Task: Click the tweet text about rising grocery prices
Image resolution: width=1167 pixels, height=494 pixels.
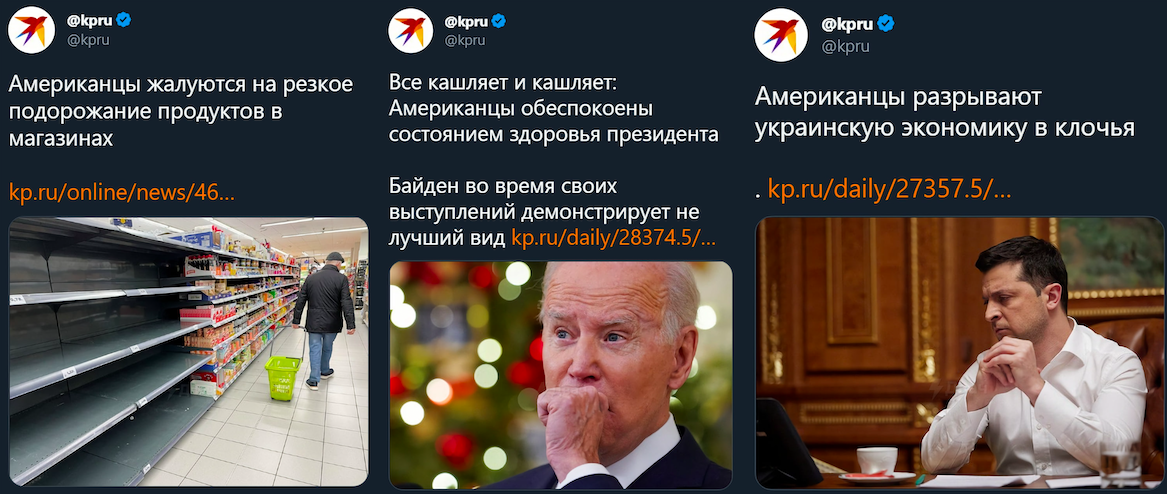Action: click(180, 111)
